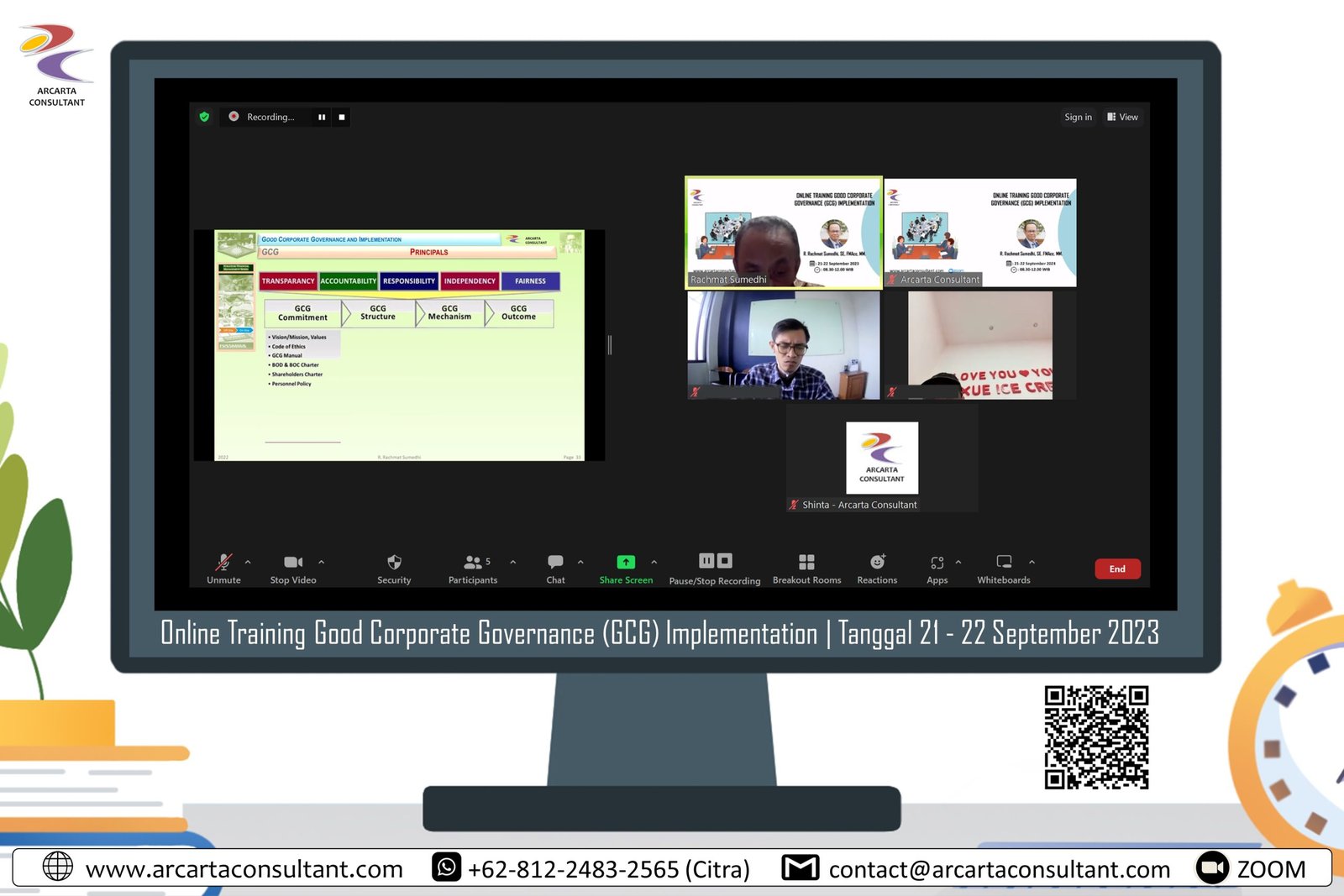Pause the recording from top-left indicator
Image resolution: width=1344 pixels, height=896 pixels.
pyautogui.click(x=322, y=118)
